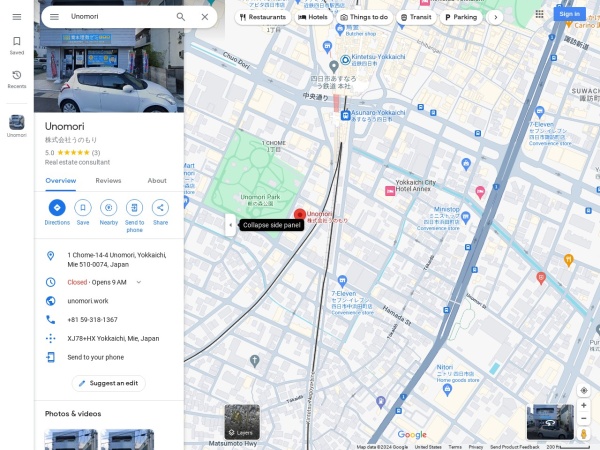Filter by Restaurants chip
This screenshot has width=600, height=450.
(x=263, y=17)
